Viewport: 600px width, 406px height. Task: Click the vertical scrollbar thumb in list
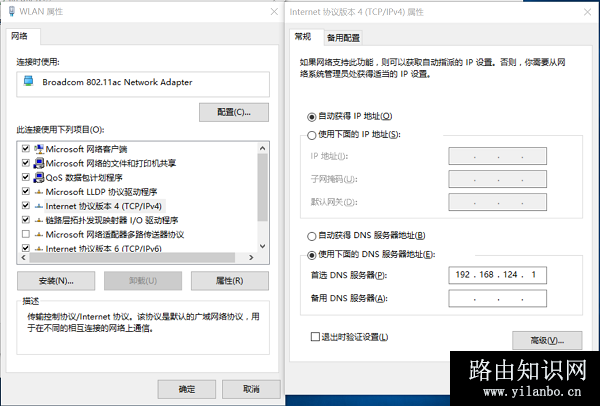click(x=262, y=188)
